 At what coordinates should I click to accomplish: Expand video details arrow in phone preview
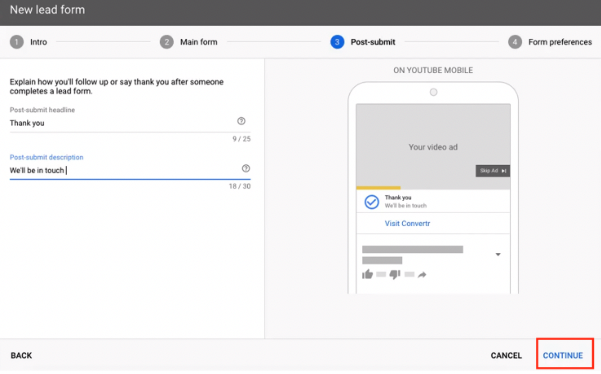point(498,254)
